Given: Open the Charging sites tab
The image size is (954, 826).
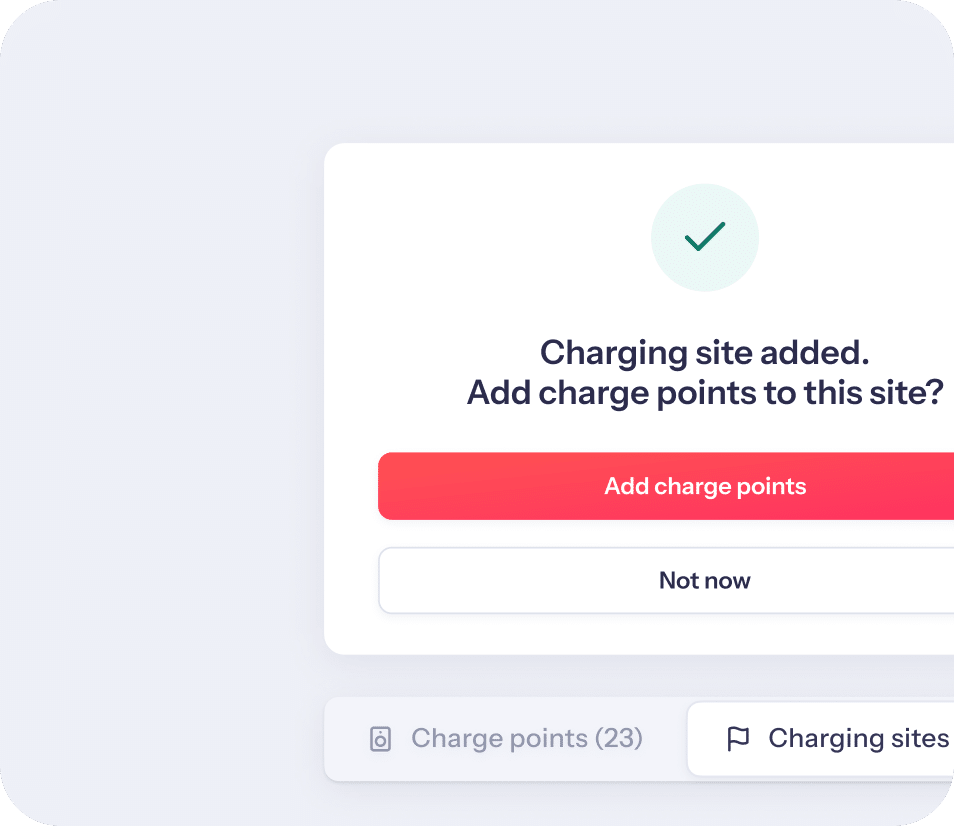Looking at the screenshot, I should click(821, 738).
